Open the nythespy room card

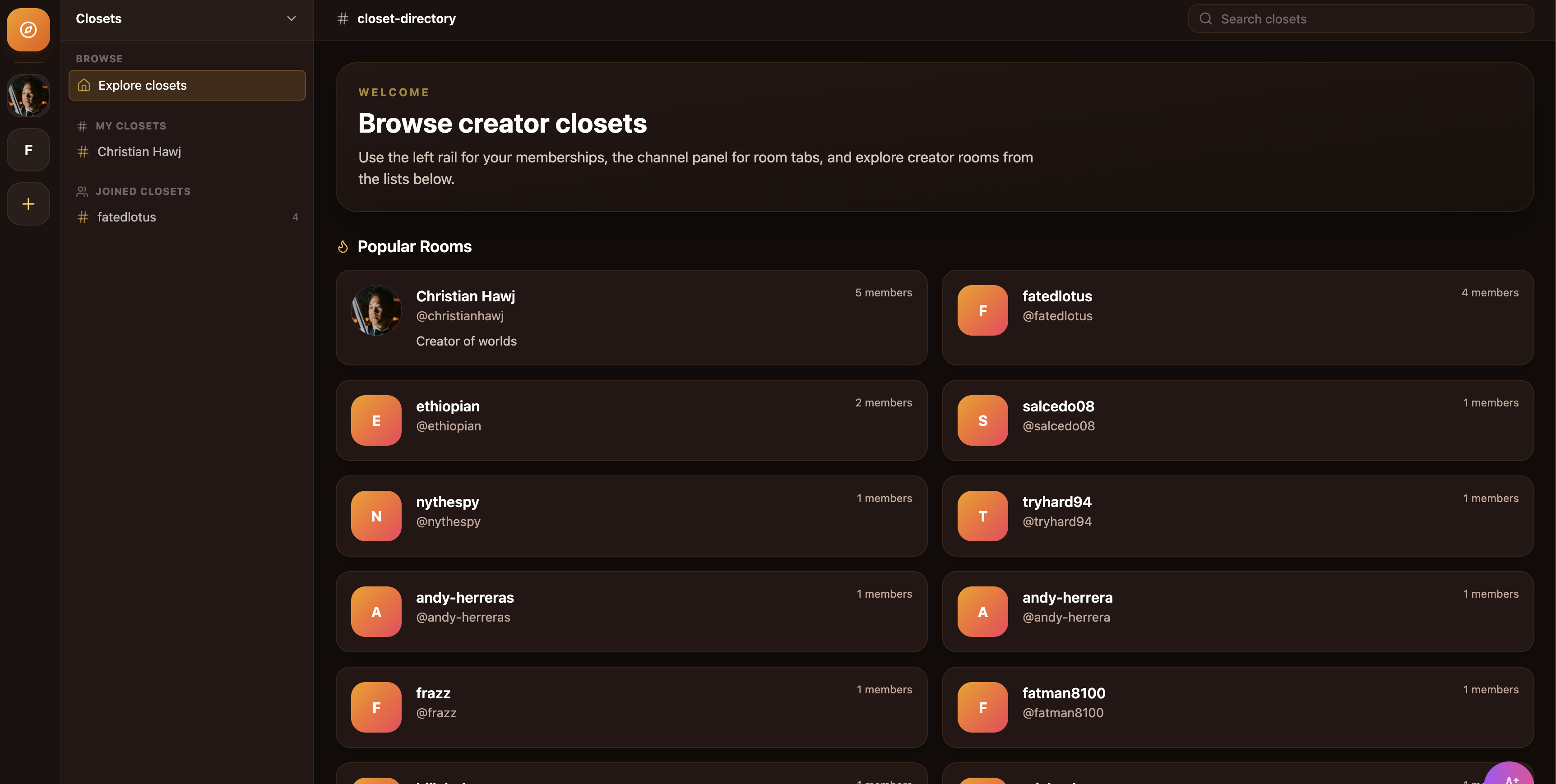pos(631,516)
